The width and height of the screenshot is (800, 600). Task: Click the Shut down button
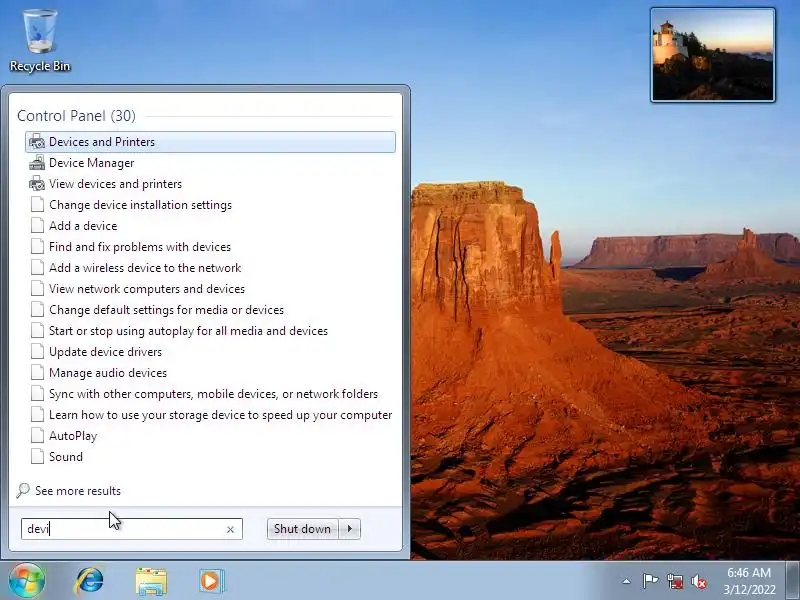303,529
